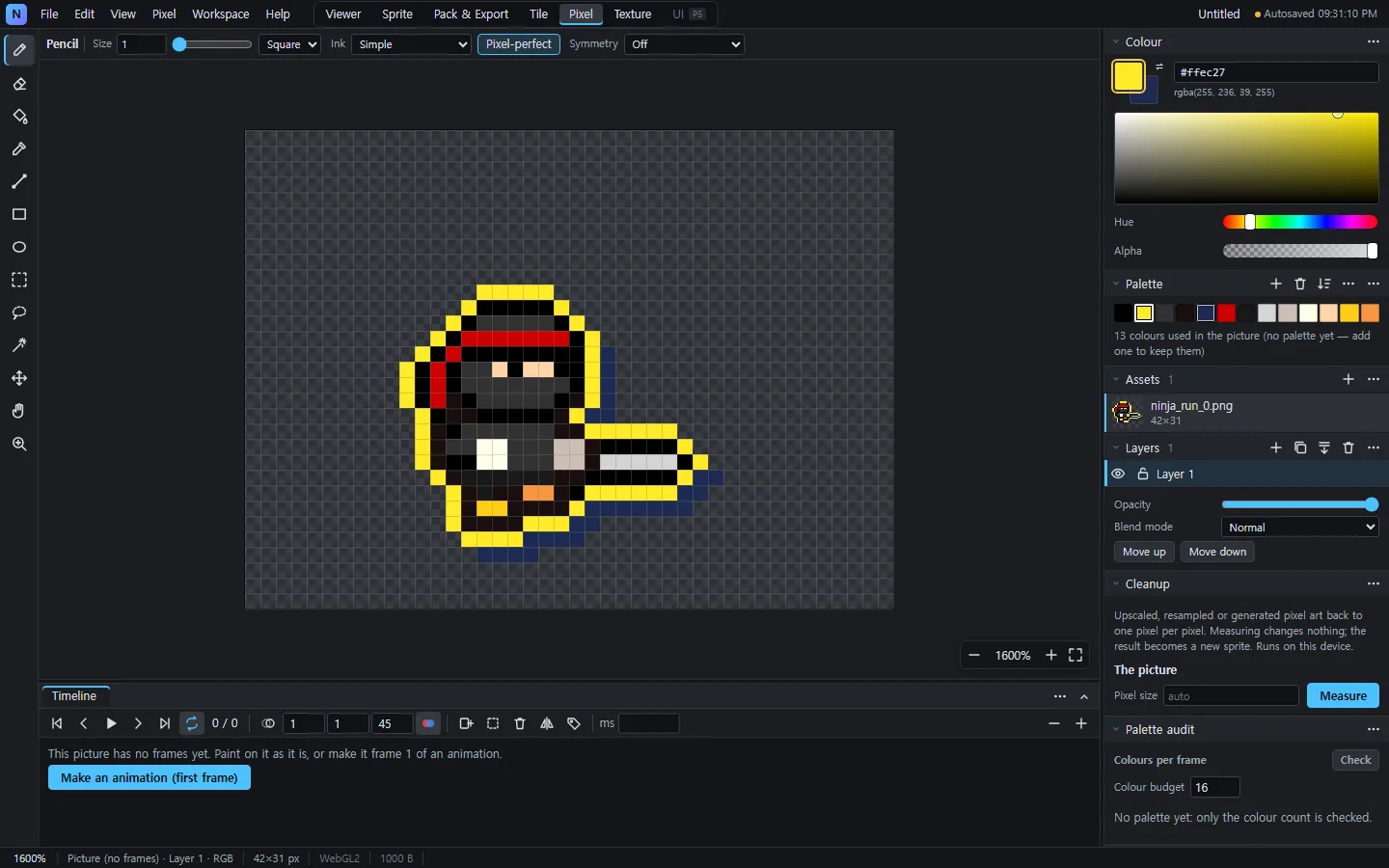Activate the Lasso selection tool

pyautogui.click(x=19, y=313)
